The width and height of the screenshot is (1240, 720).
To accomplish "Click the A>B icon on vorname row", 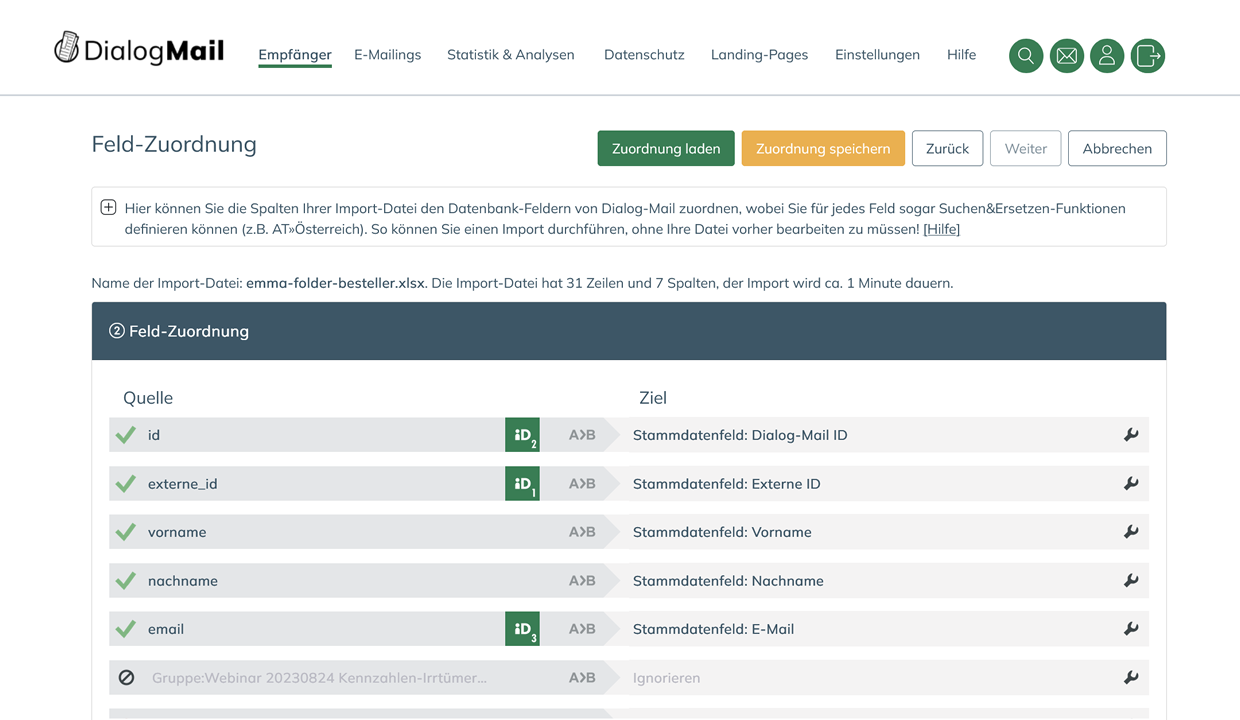I will click(582, 532).
